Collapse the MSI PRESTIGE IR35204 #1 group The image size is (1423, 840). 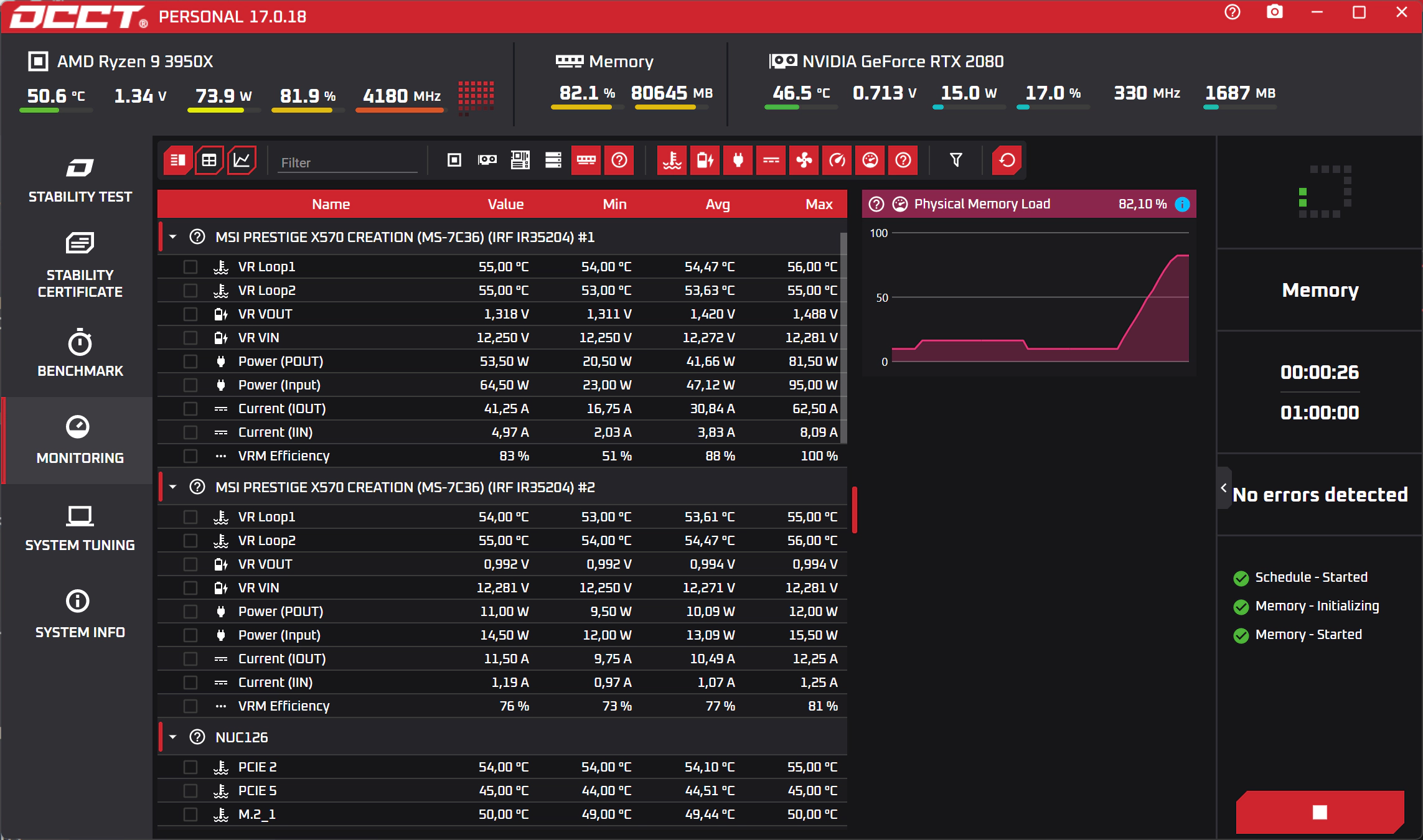pos(173,237)
